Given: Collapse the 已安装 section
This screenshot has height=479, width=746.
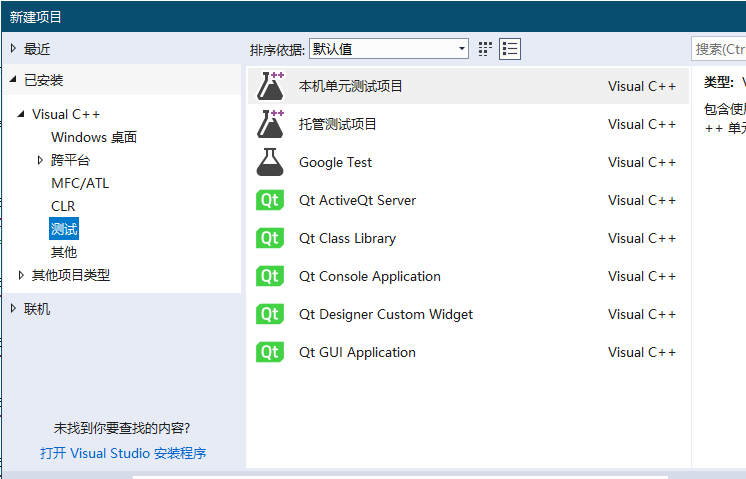Looking at the screenshot, I should pos(13,79).
